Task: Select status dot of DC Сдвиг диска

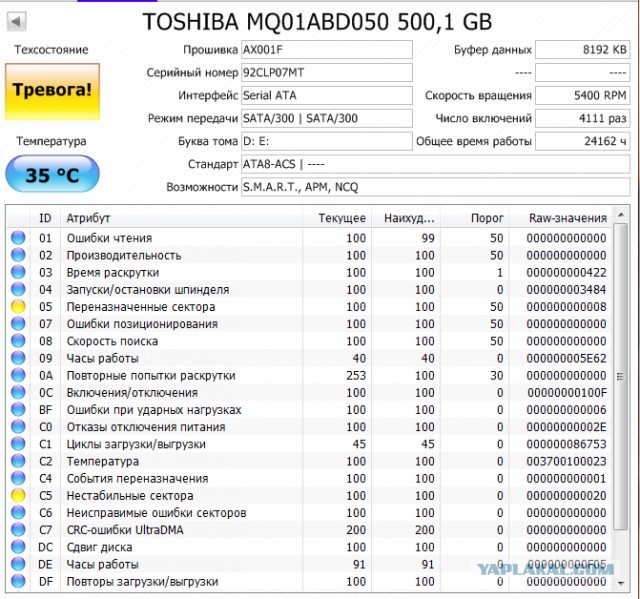Action: pos(18,547)
